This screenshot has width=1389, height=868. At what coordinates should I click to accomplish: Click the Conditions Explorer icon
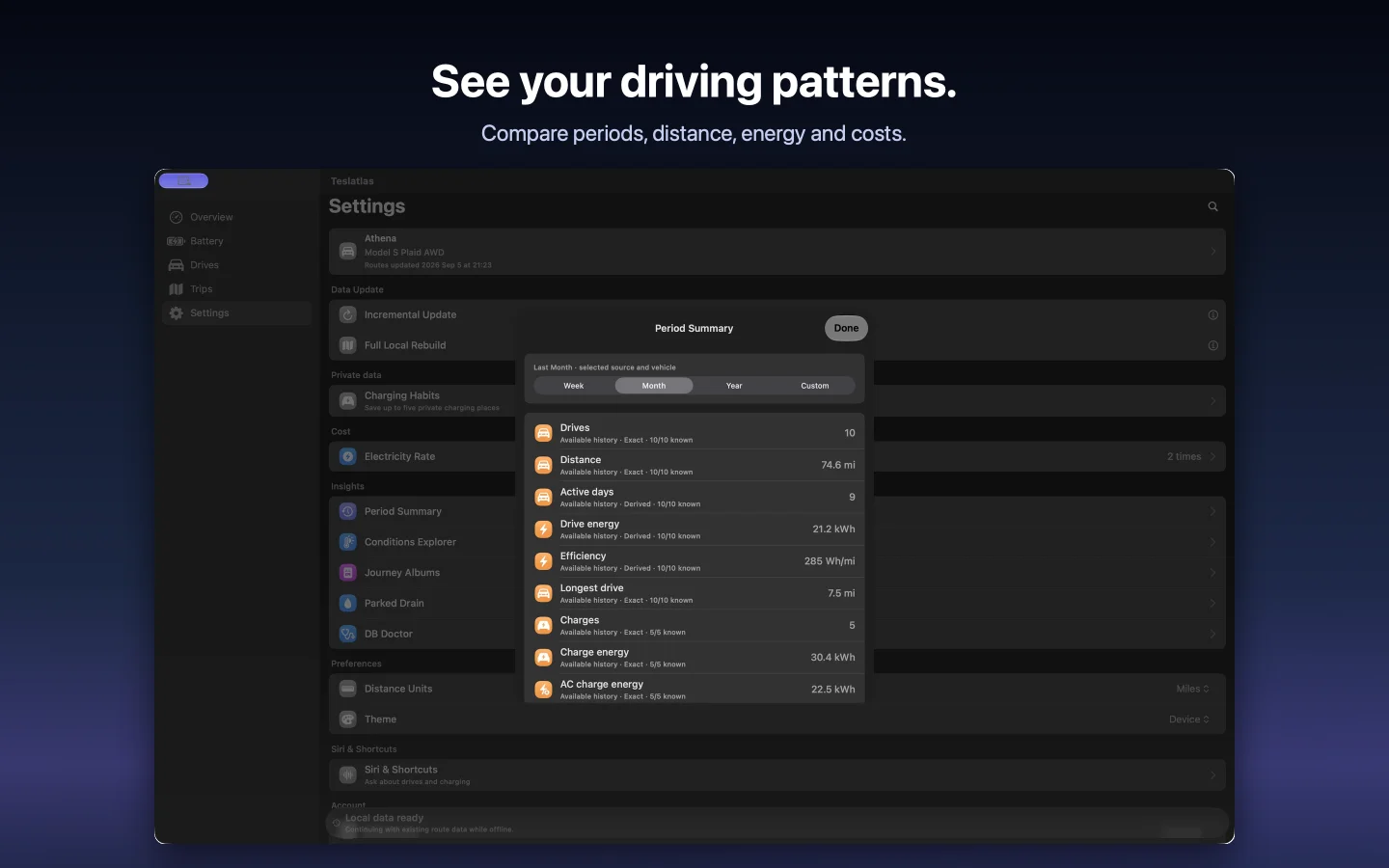coord(348,542)
